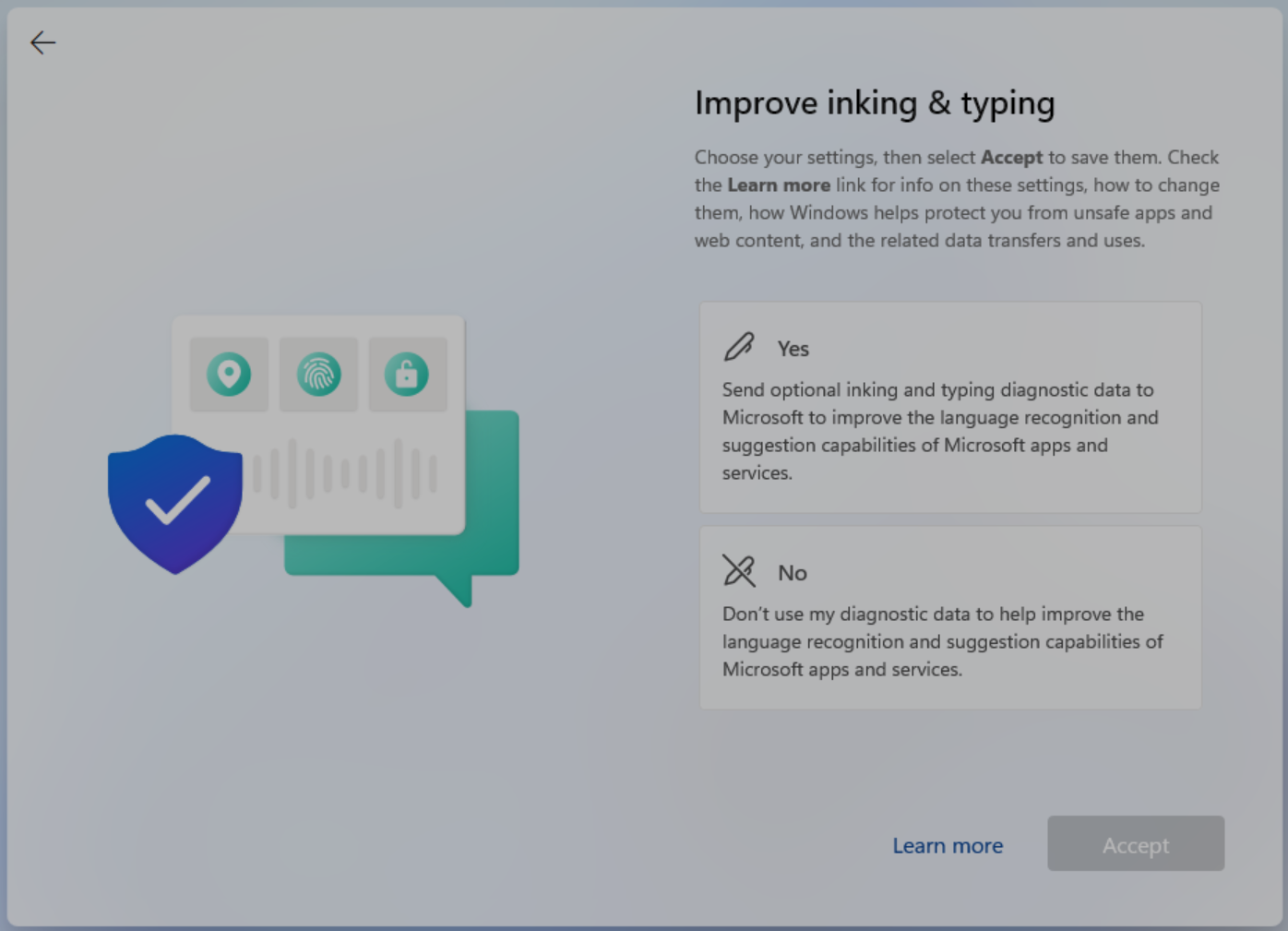Click the back arrow at top left

click(42, 42)
